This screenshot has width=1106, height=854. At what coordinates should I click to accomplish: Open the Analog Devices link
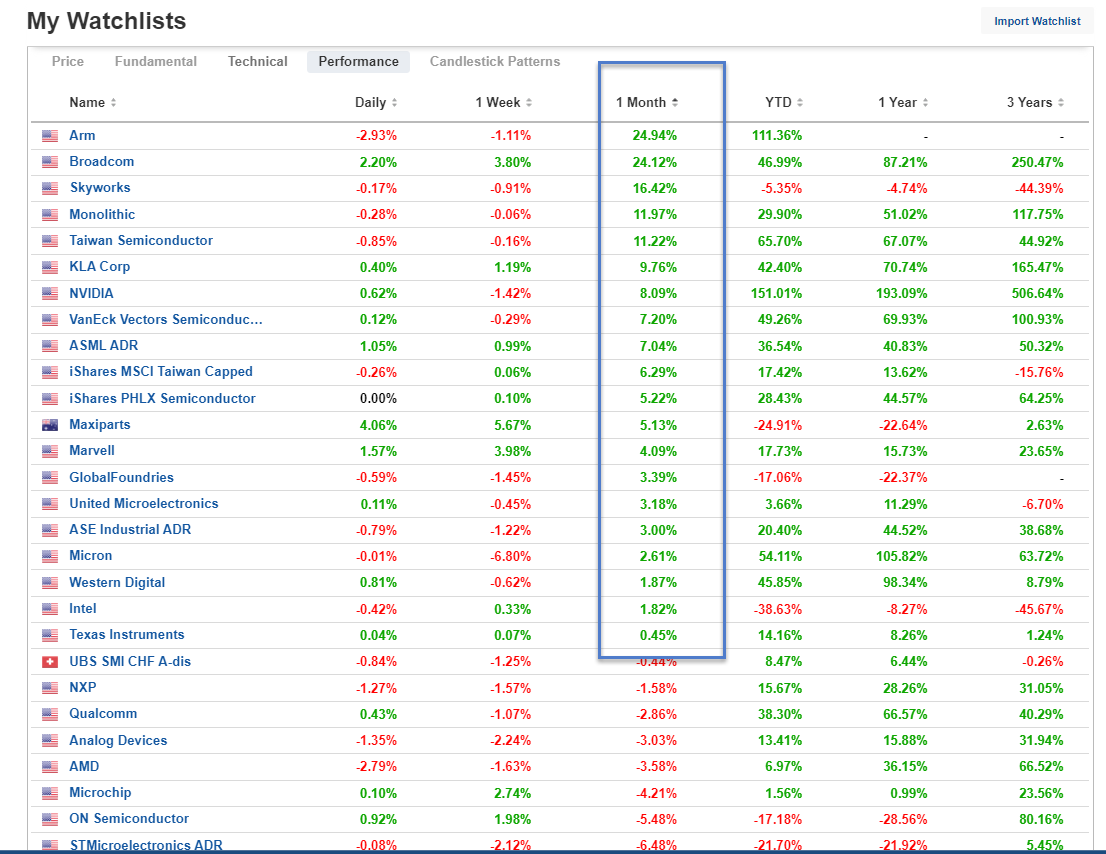[118, 740]
